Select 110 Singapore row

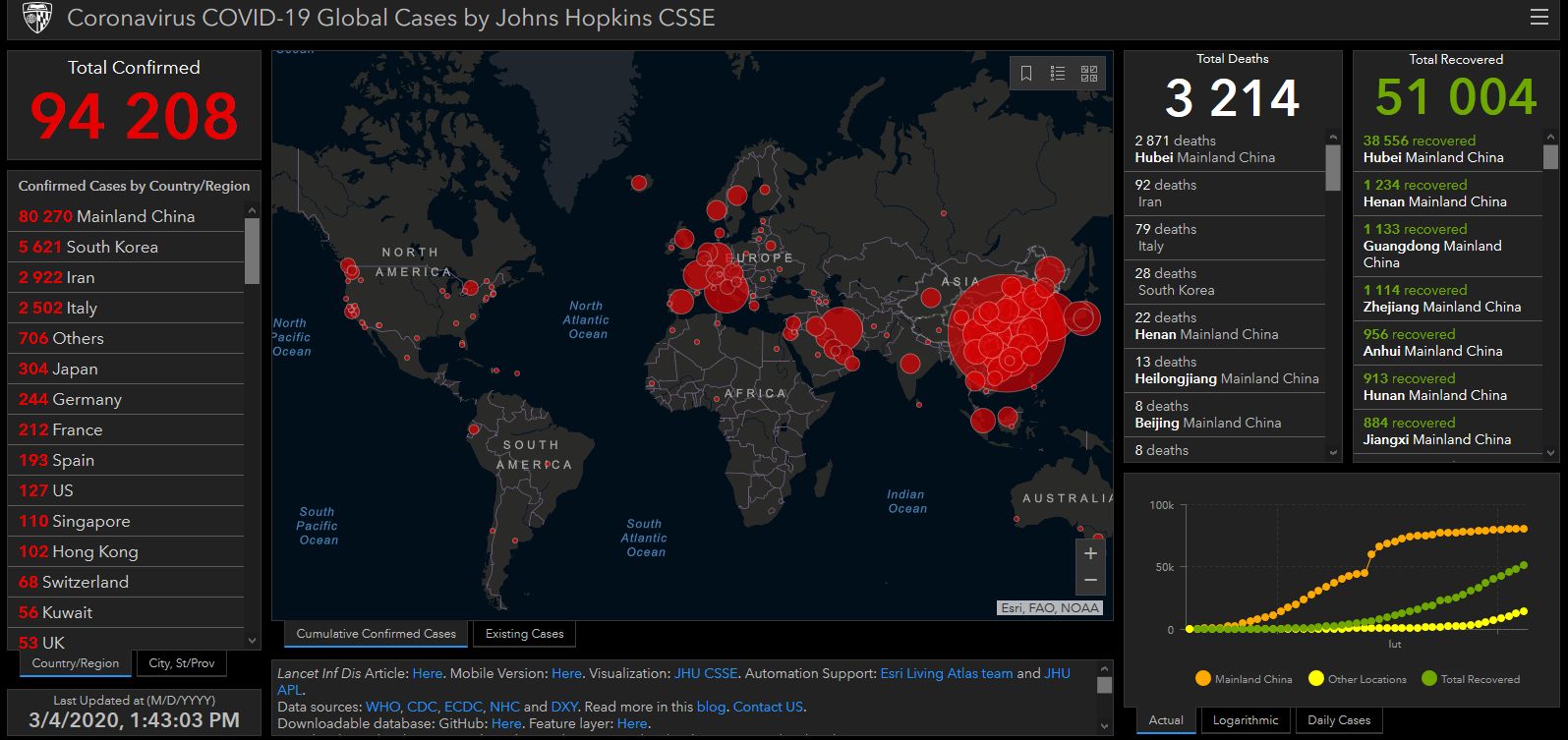pyautogui.click(x=126, y=521)
